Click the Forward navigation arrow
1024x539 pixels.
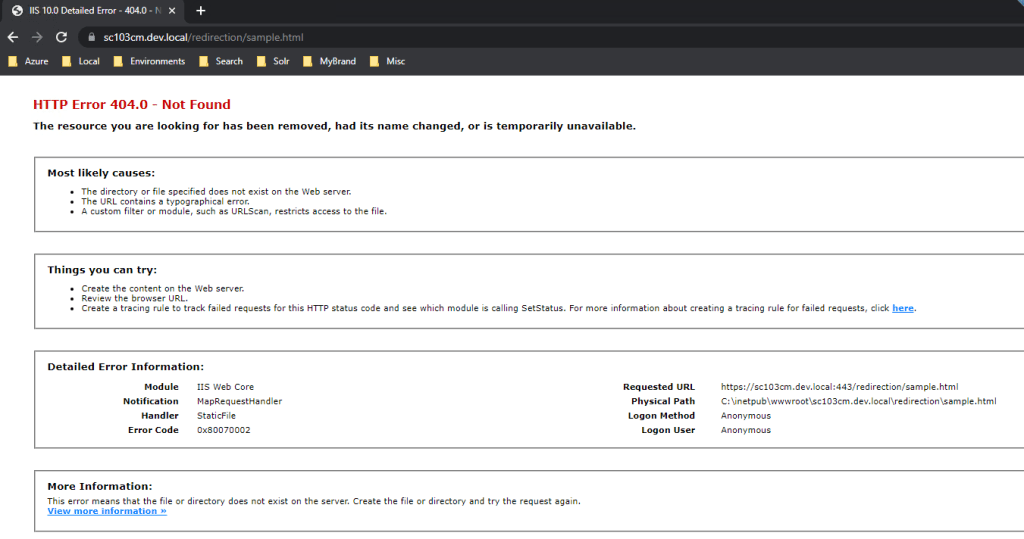tap(37, 37)
